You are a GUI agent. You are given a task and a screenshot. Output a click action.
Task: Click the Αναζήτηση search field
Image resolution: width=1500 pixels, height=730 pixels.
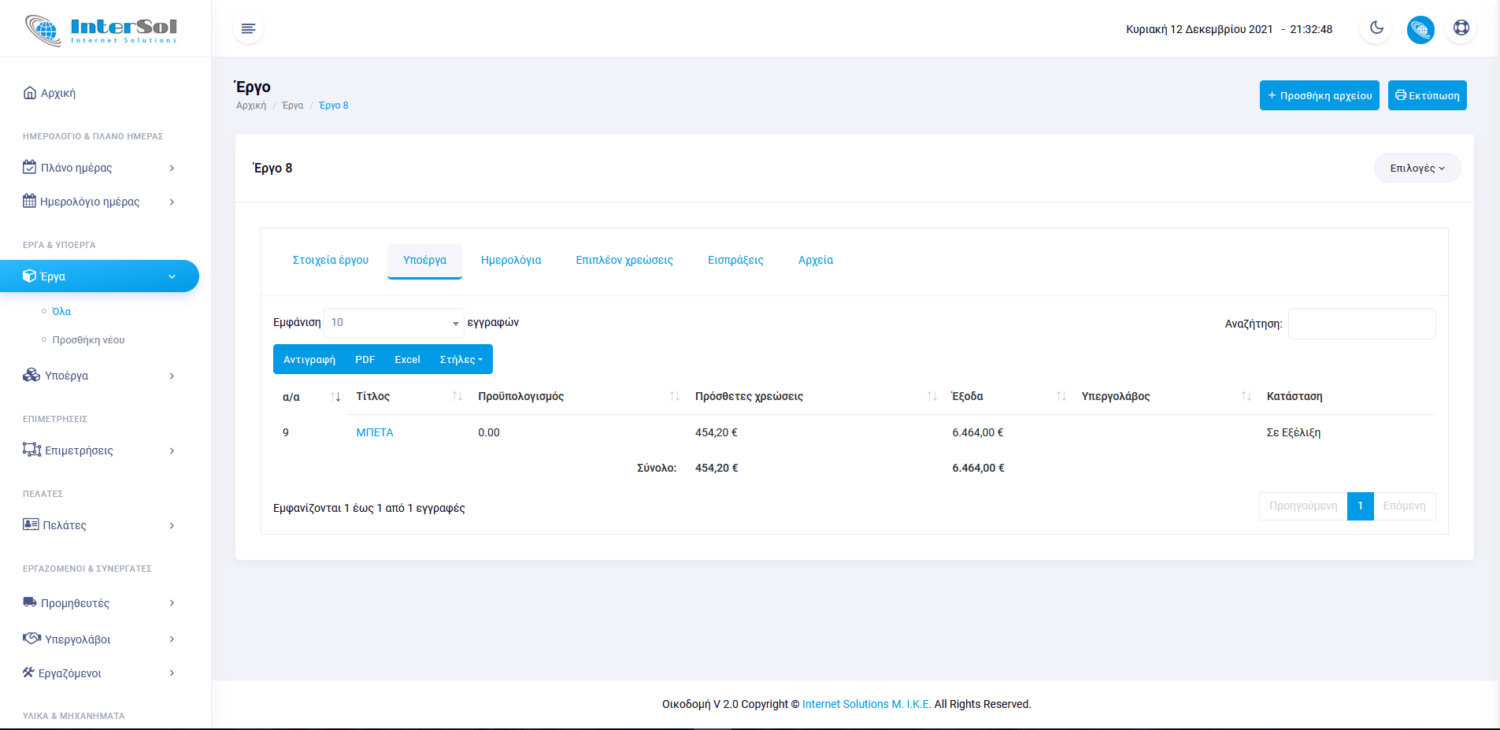point(1361,324)
